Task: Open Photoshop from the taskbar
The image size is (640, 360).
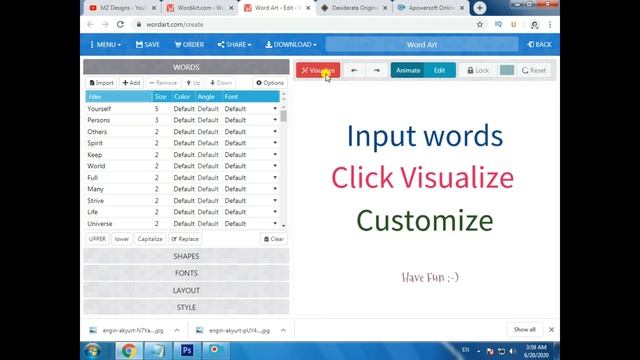Action: 187,351
